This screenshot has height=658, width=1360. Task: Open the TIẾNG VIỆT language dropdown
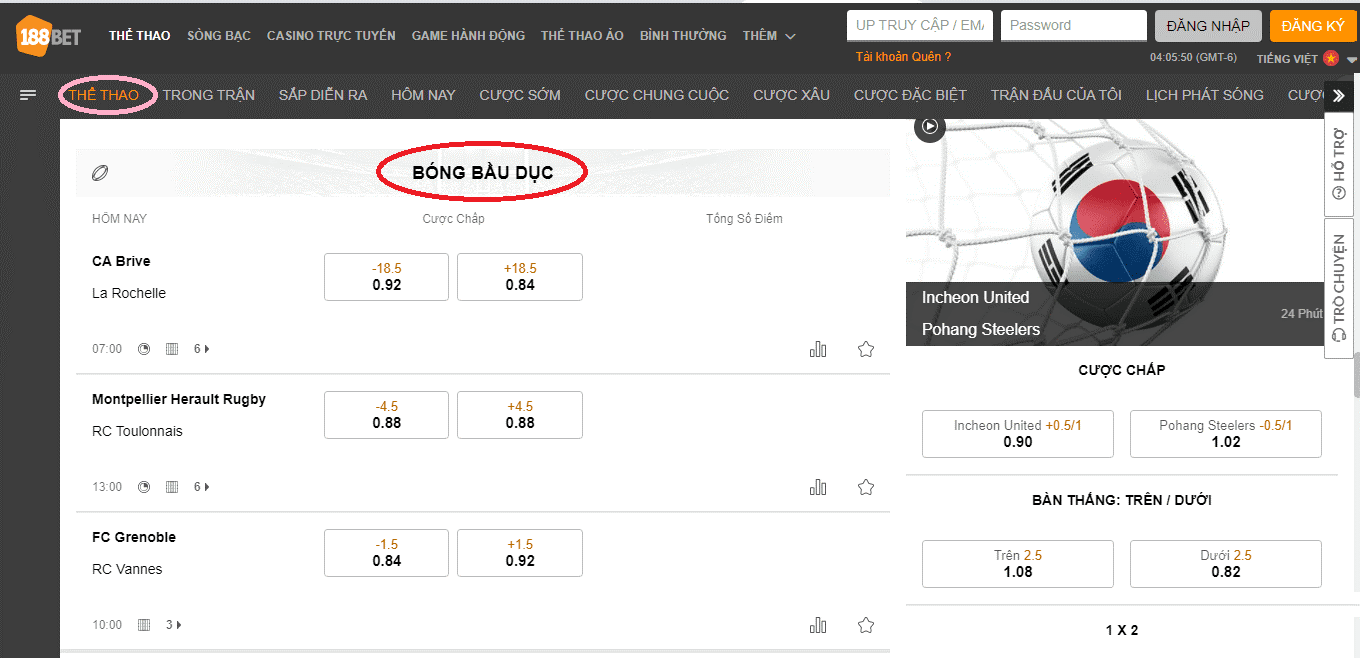(x=1307, y=59)
